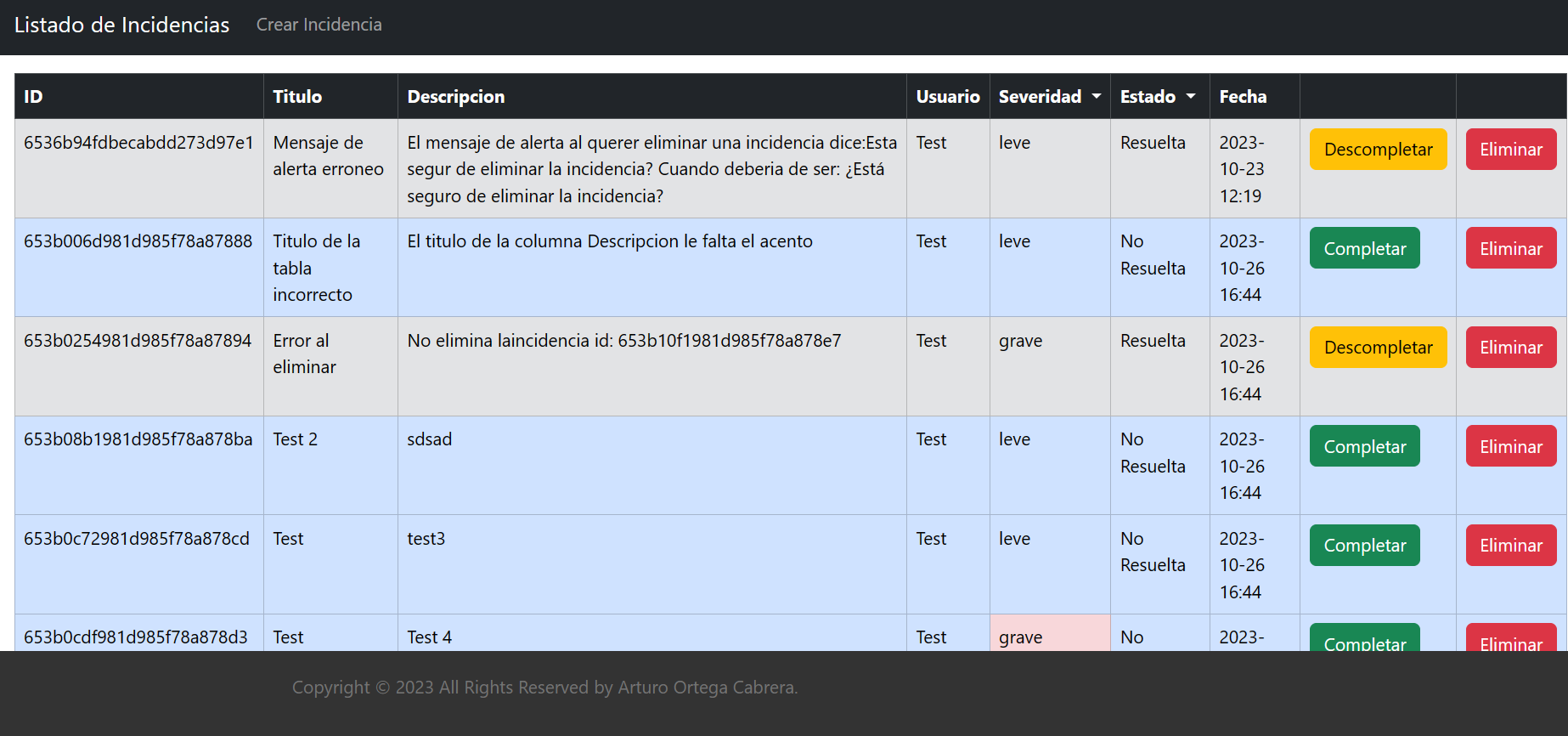This screenshot has height=736, width=1568.
Task: Delete the Mensaje de alerta erroneo incident
Action: (x=1511, y=150)
